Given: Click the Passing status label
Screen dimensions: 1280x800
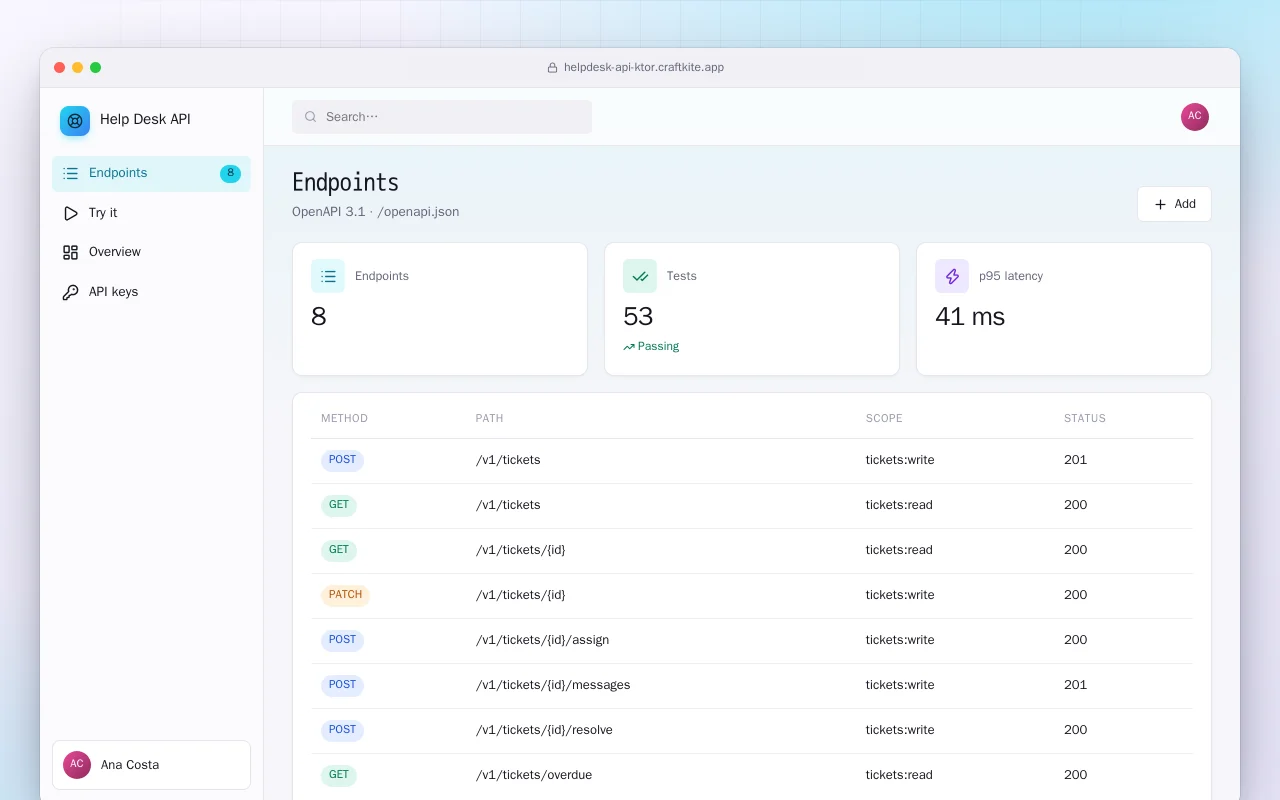Looking at the screenshot, I should [x=658, y=347].
